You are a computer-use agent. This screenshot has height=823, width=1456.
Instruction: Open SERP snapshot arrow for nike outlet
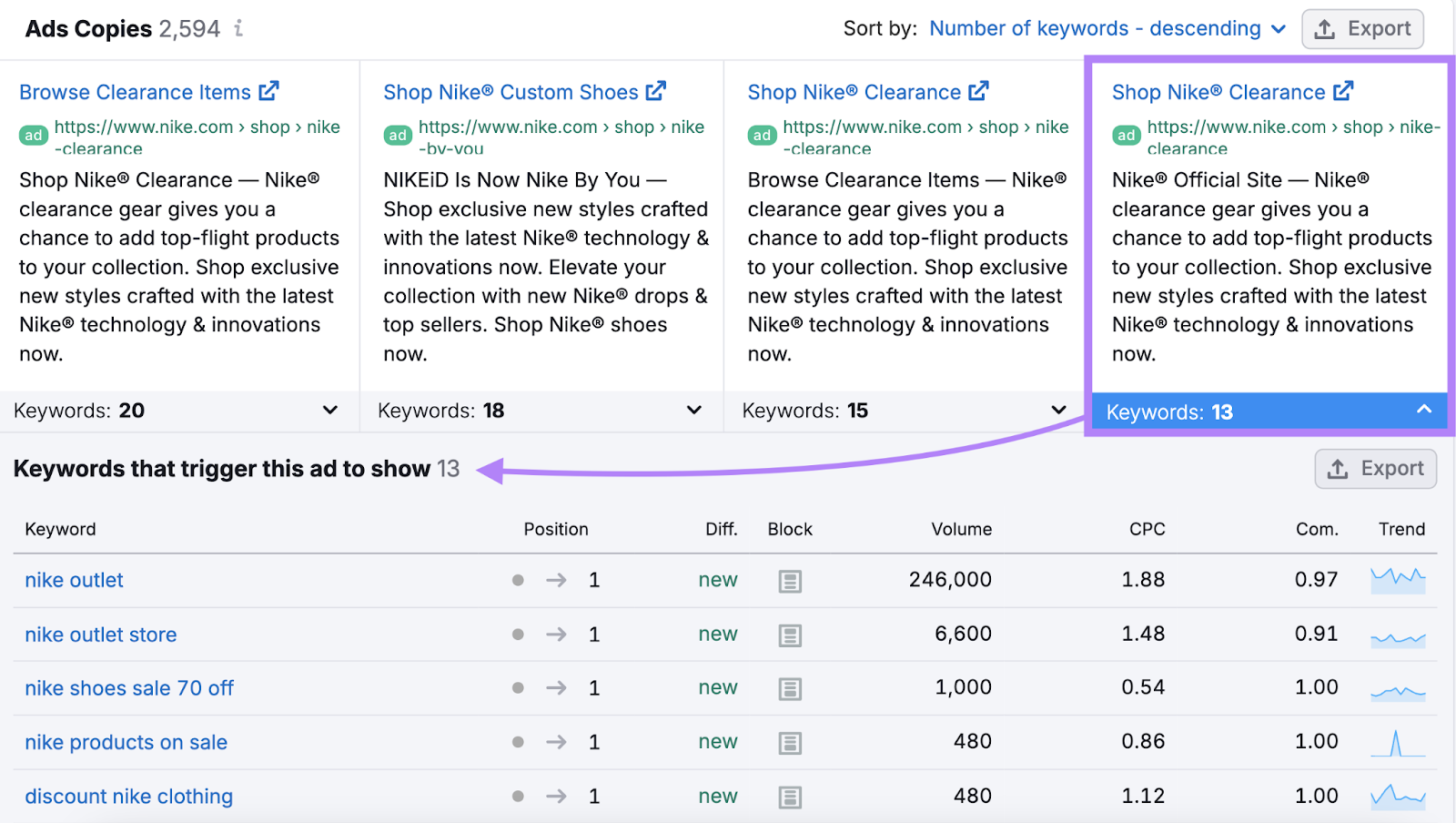(x=556, y=580)
